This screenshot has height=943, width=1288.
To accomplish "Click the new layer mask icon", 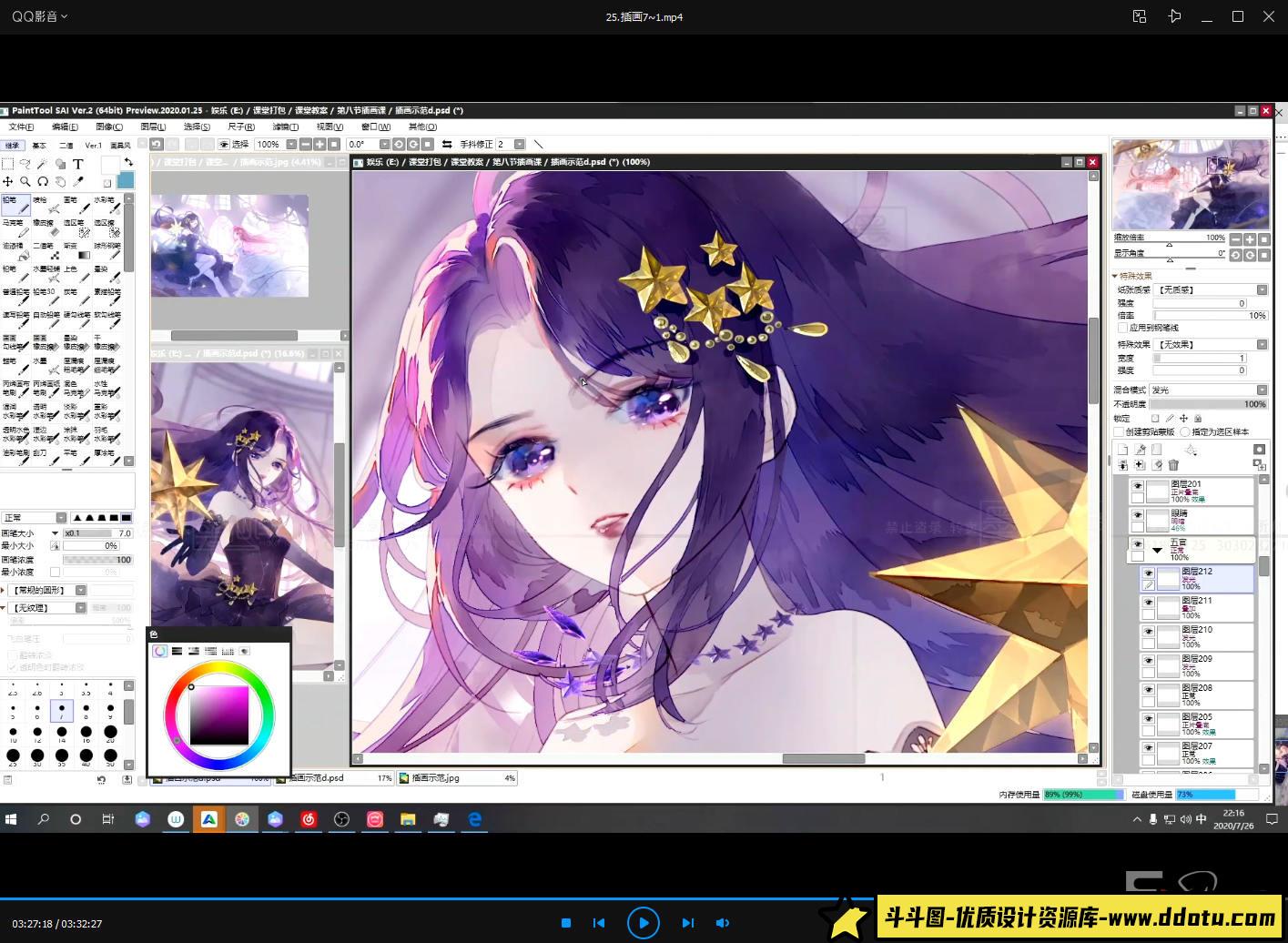I will tap(1259, 450).
